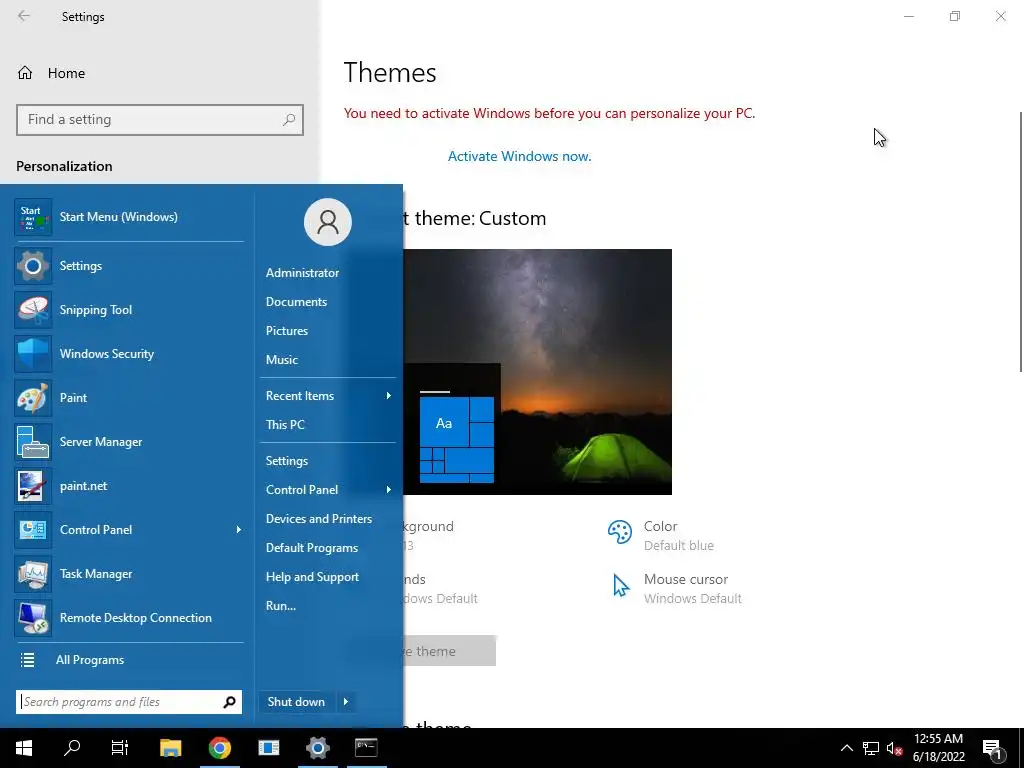Screen dimensions: 1024x768
Task: Open Documents from start menu
Action: 296,302
